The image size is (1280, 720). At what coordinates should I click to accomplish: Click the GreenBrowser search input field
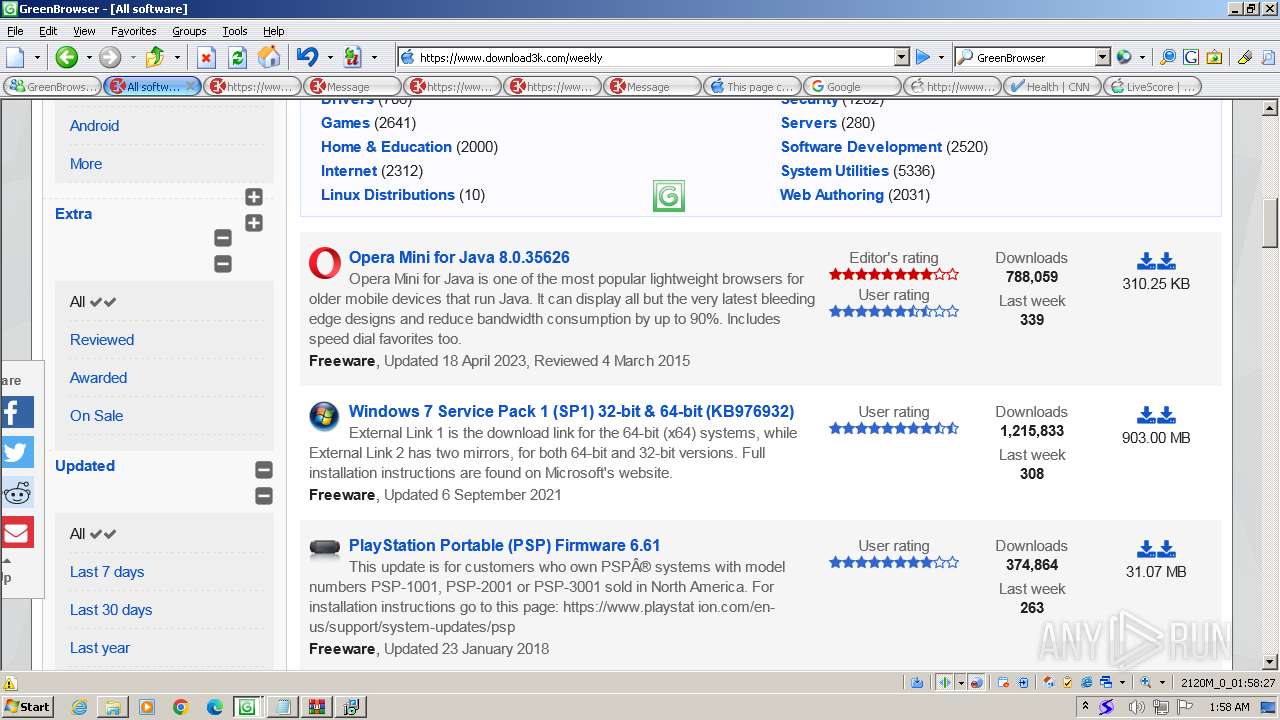pos(1034,57)
